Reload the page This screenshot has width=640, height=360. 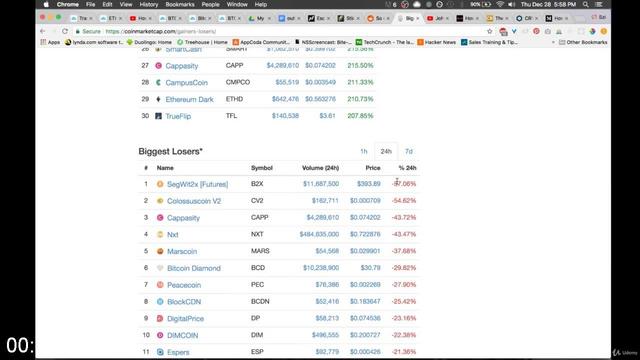pyautogui.click(x=65, y=31)
